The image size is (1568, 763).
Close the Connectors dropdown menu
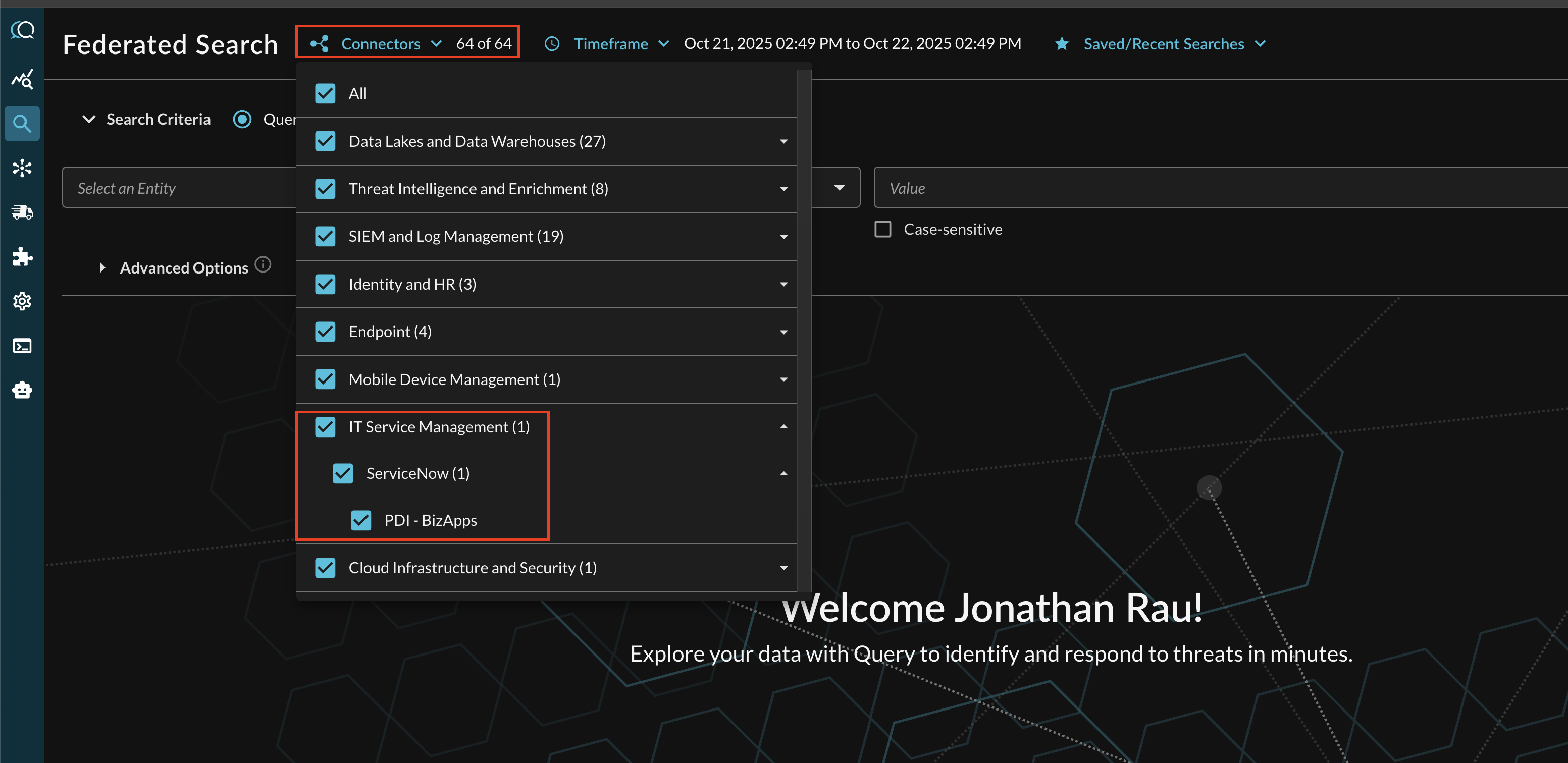tap(381, 44)
